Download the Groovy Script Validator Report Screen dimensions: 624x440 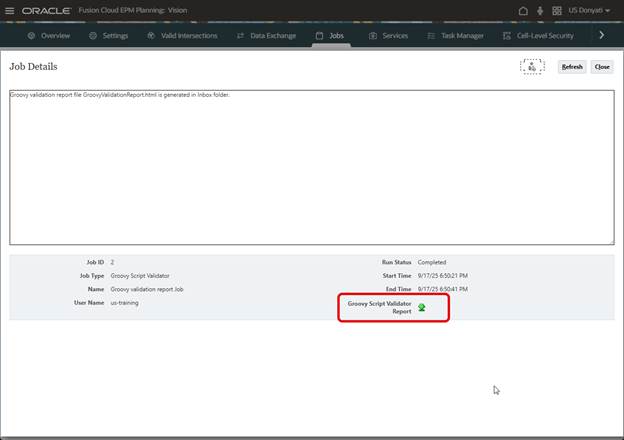(422, 308)
